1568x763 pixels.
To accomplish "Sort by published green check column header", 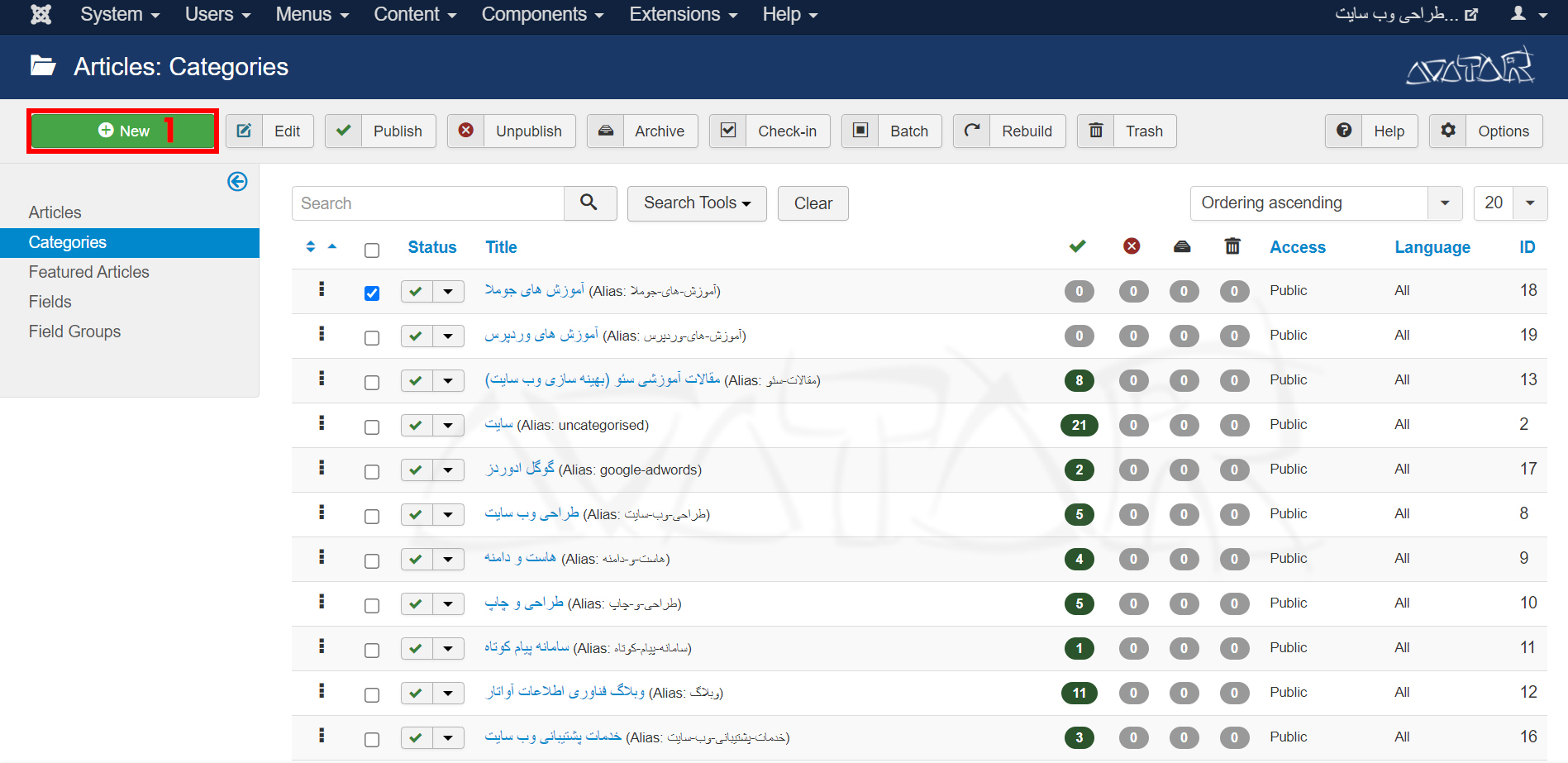I will click(x=1077, y=246).
